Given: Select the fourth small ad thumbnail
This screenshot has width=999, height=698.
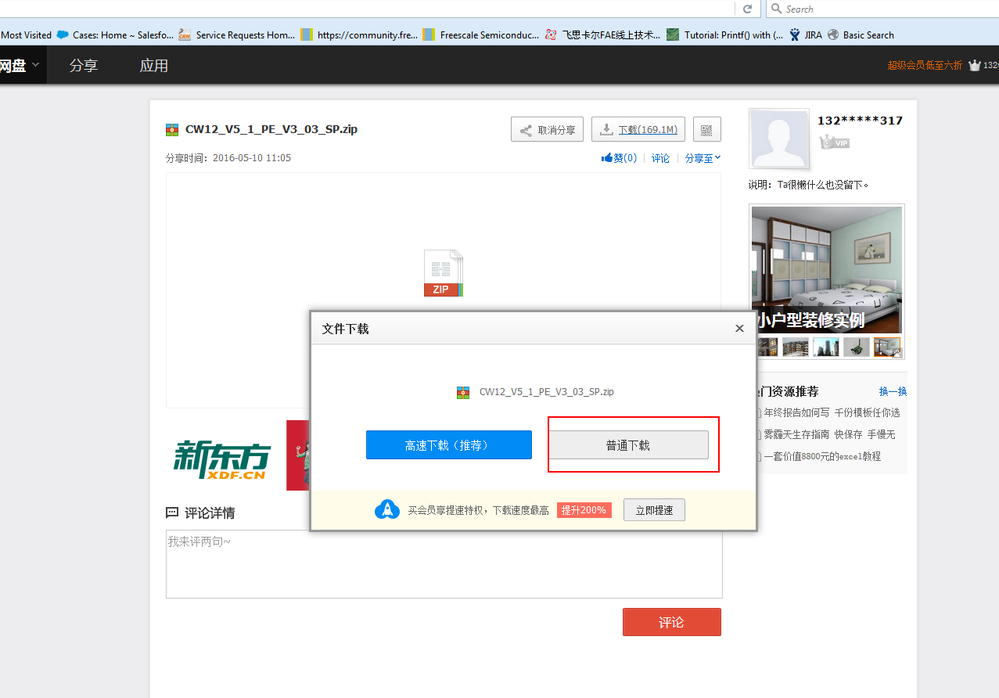Looking at the screenshot, I should coord(856,348).
